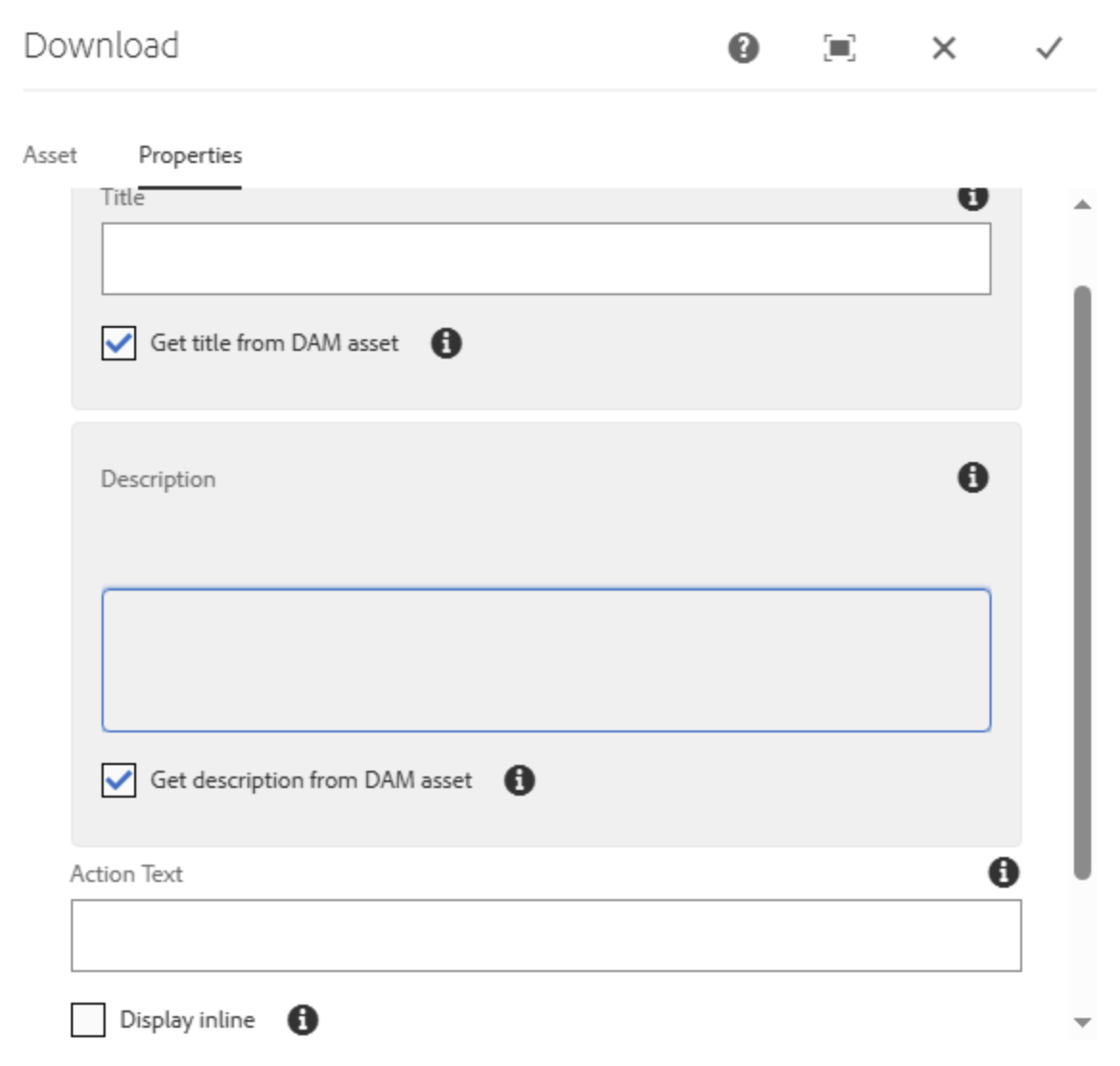Click the info icon beside 'Get title from DAM asset'
The height and width of the screenshot is (1066, 1120).
click(447, 343)
